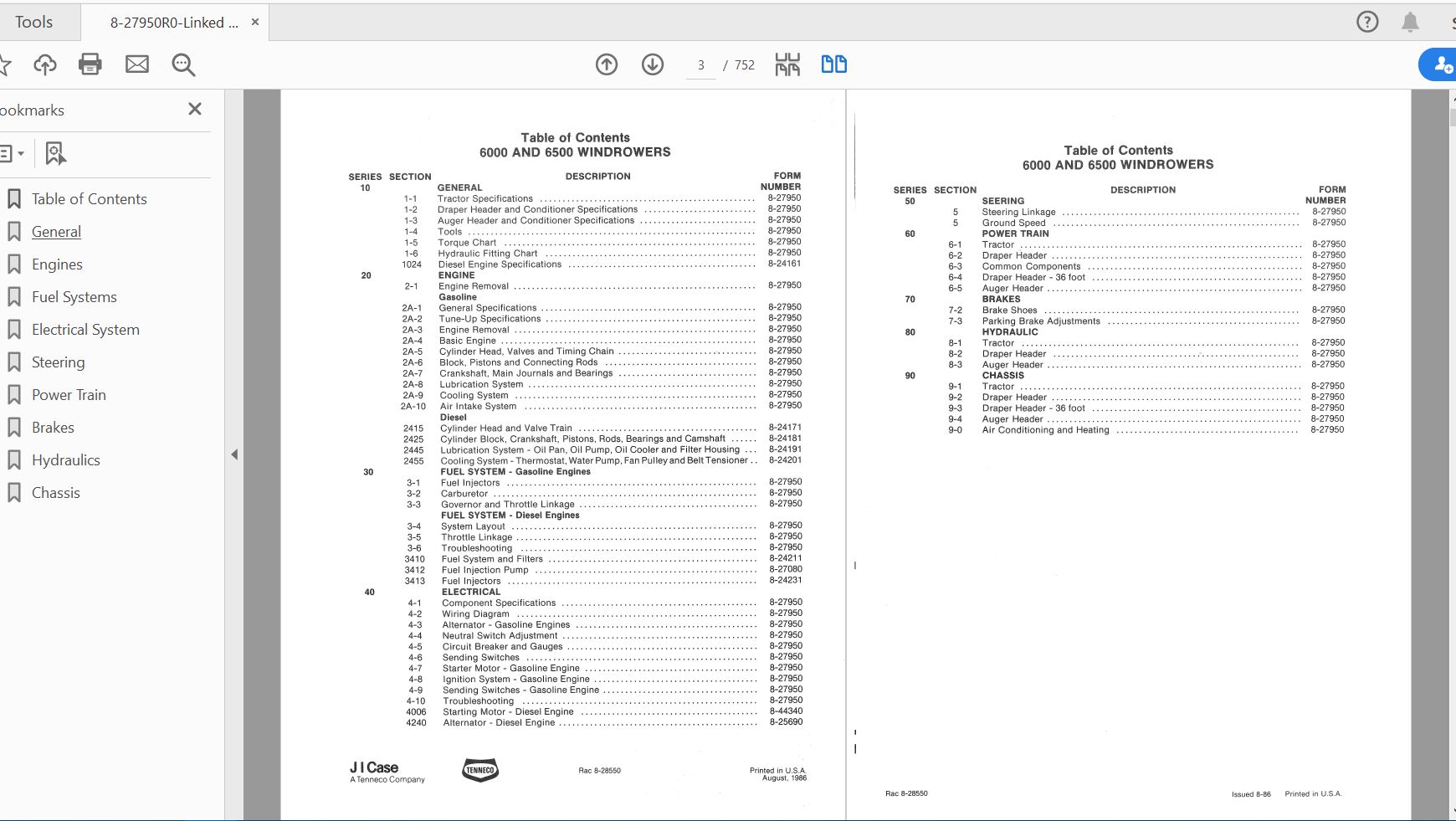Open notifications bell icon
Screen dimensions: 1456x821
click(x=1410, y=22)
